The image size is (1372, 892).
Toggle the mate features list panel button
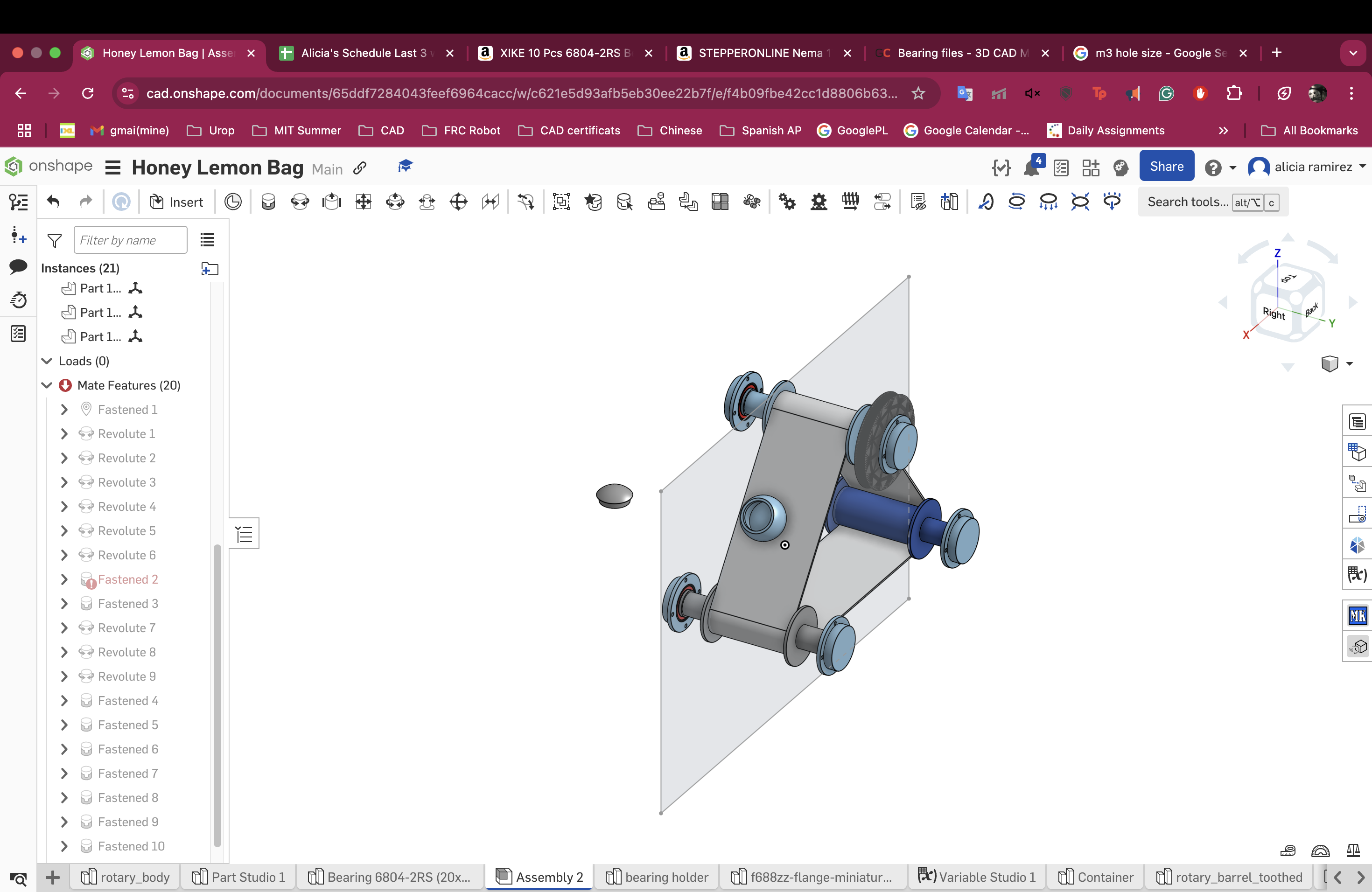(245, 534)
